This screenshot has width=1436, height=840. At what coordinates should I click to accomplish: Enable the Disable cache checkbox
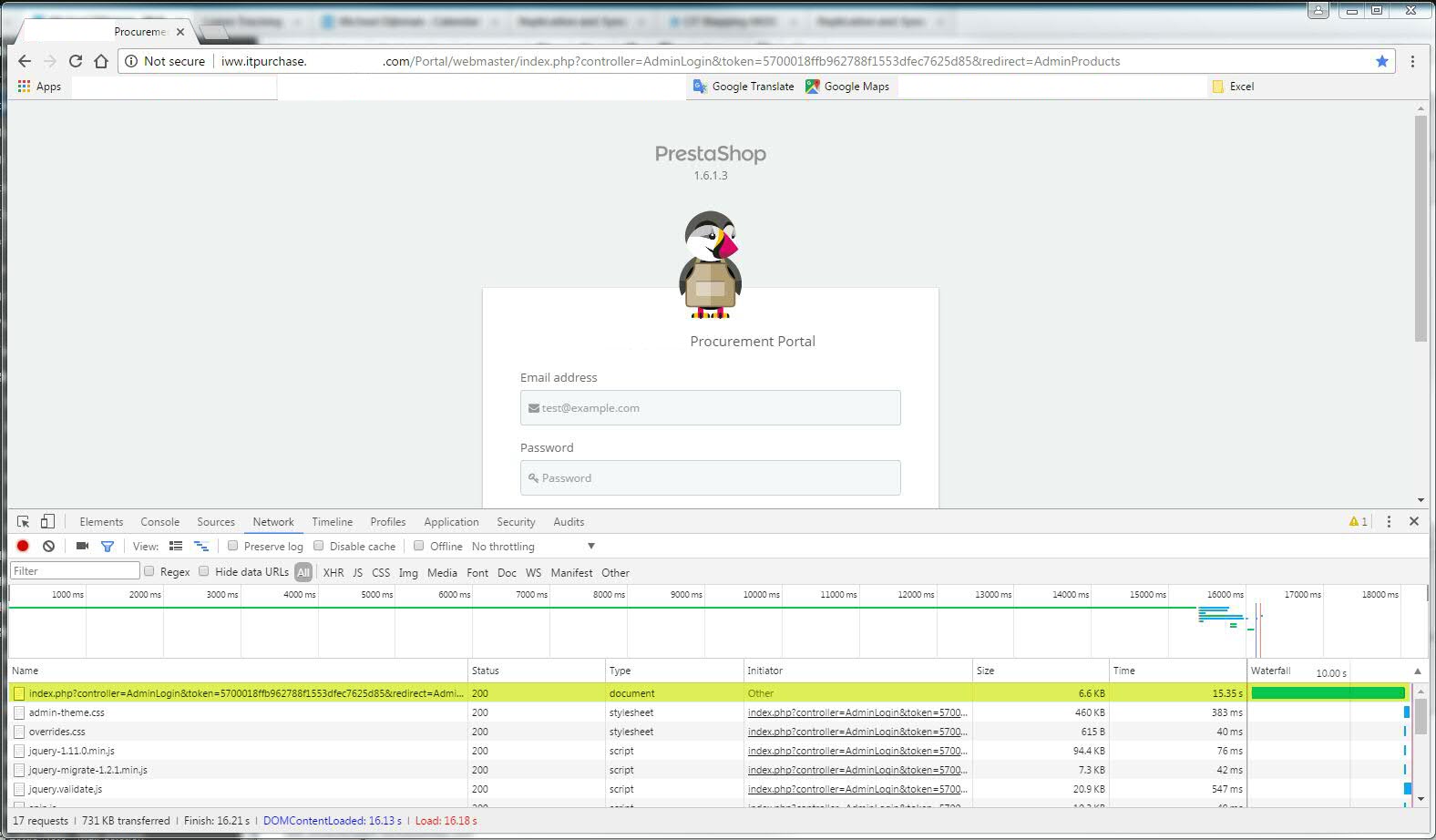point(318,546)
